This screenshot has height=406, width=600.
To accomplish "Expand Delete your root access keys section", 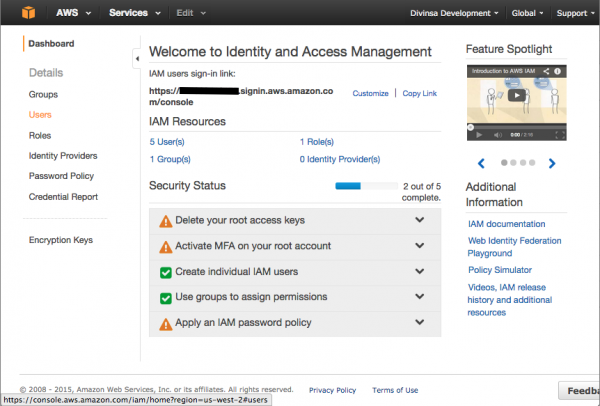I will click(x=420, y=220).
